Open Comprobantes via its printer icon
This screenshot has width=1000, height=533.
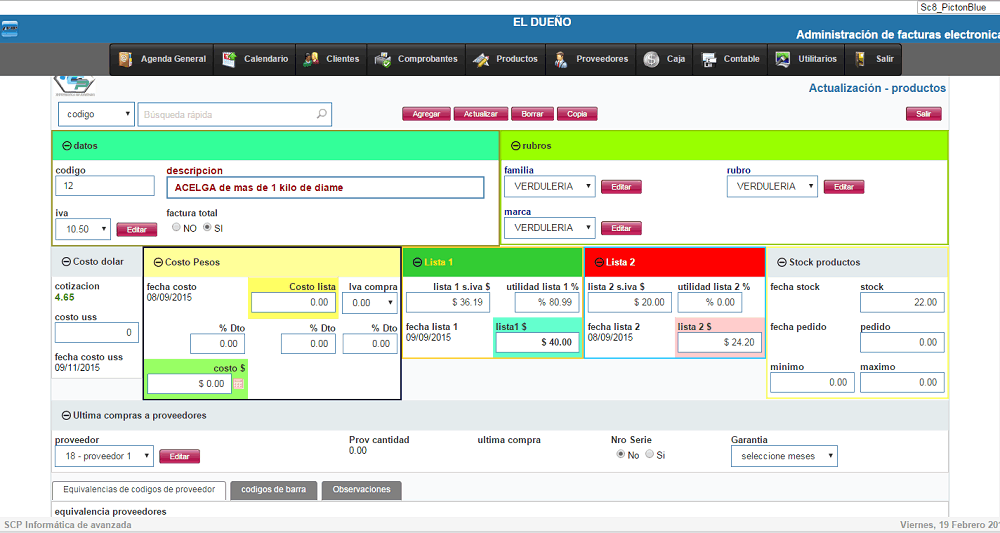[382, 59]
